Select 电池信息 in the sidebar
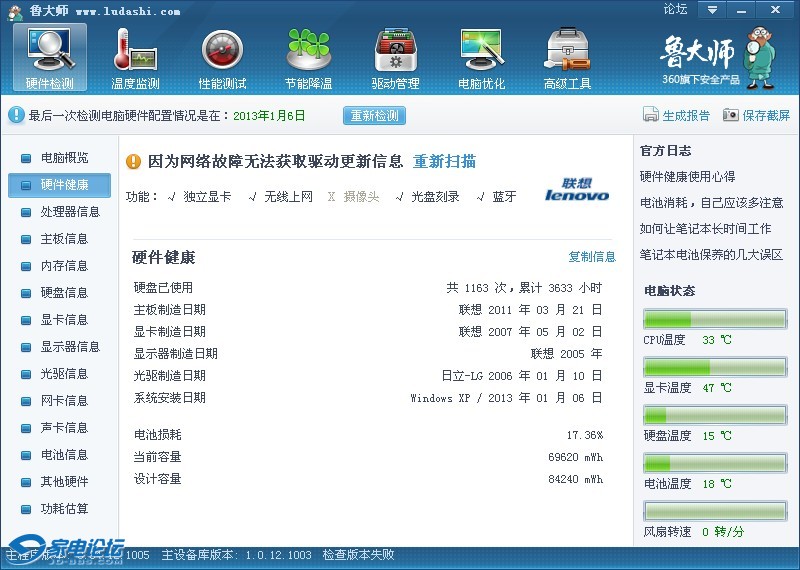800x570 pixels. point(64,455)
